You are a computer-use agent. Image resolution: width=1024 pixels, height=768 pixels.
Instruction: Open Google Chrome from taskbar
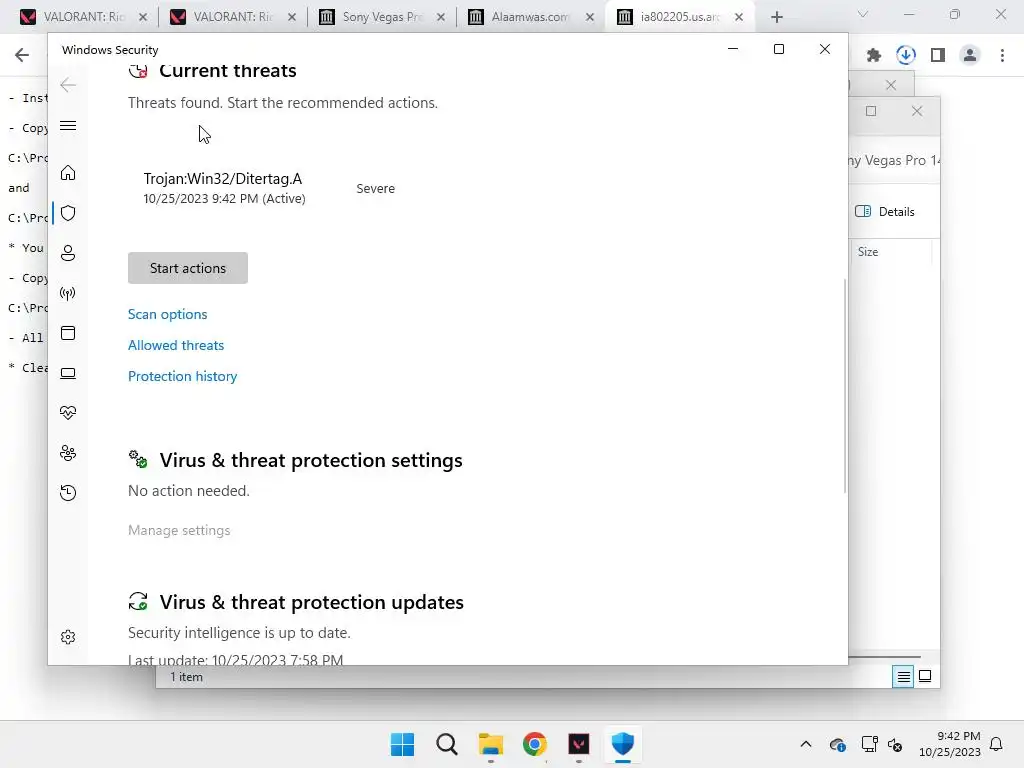pyautogui.click(x=535, y=744)
